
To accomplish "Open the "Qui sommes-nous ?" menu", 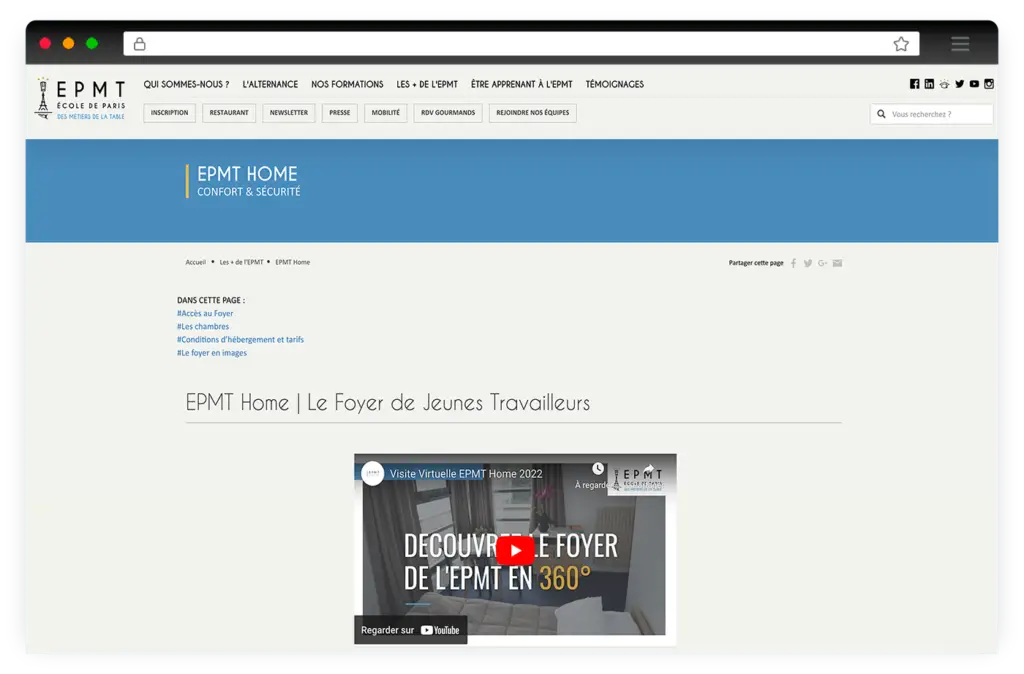I will (186, 85).
